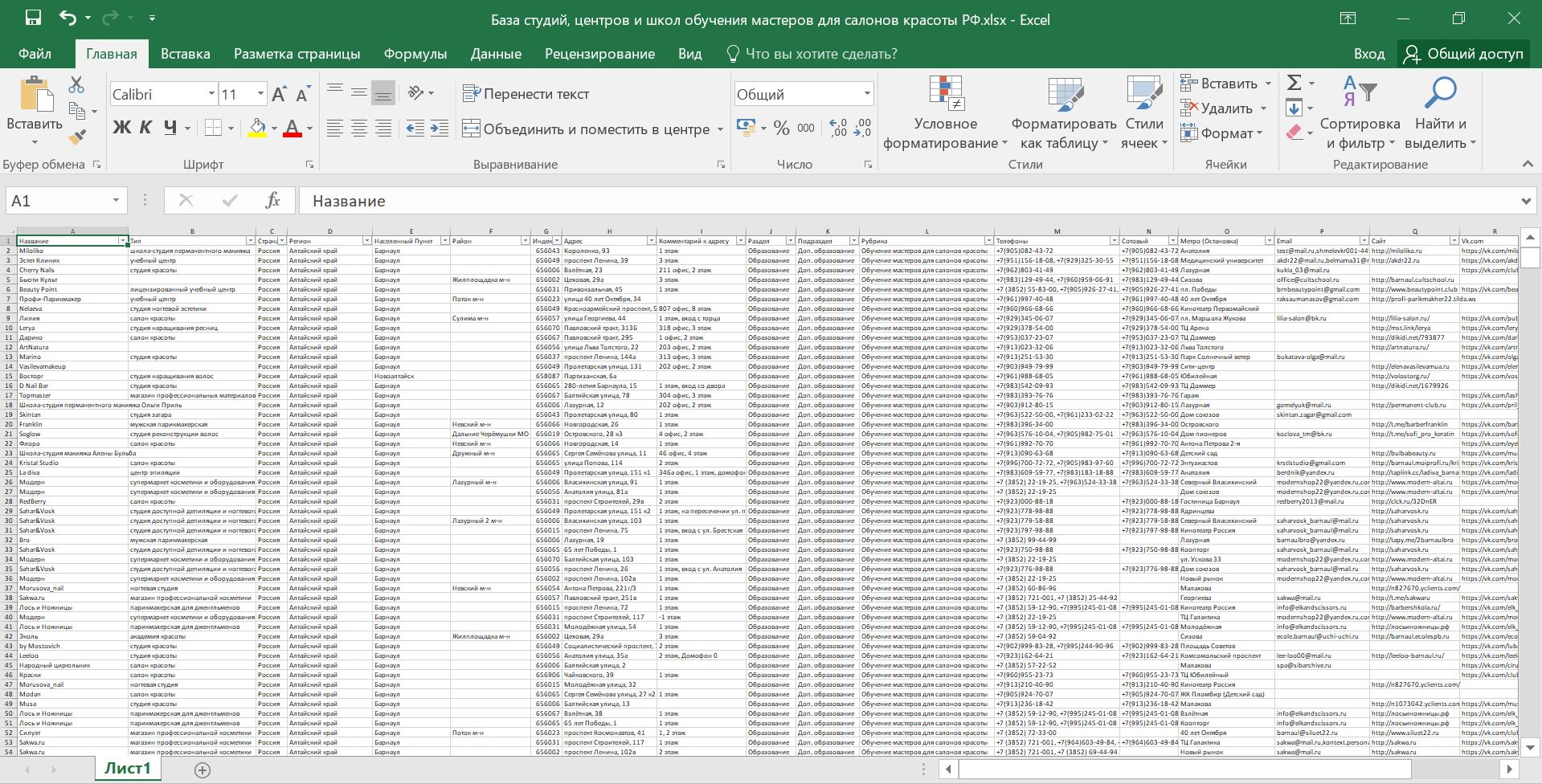Click the Общий доступ share button
The height and width of the screenshot is (784, 1542).
pos(1463,54)
